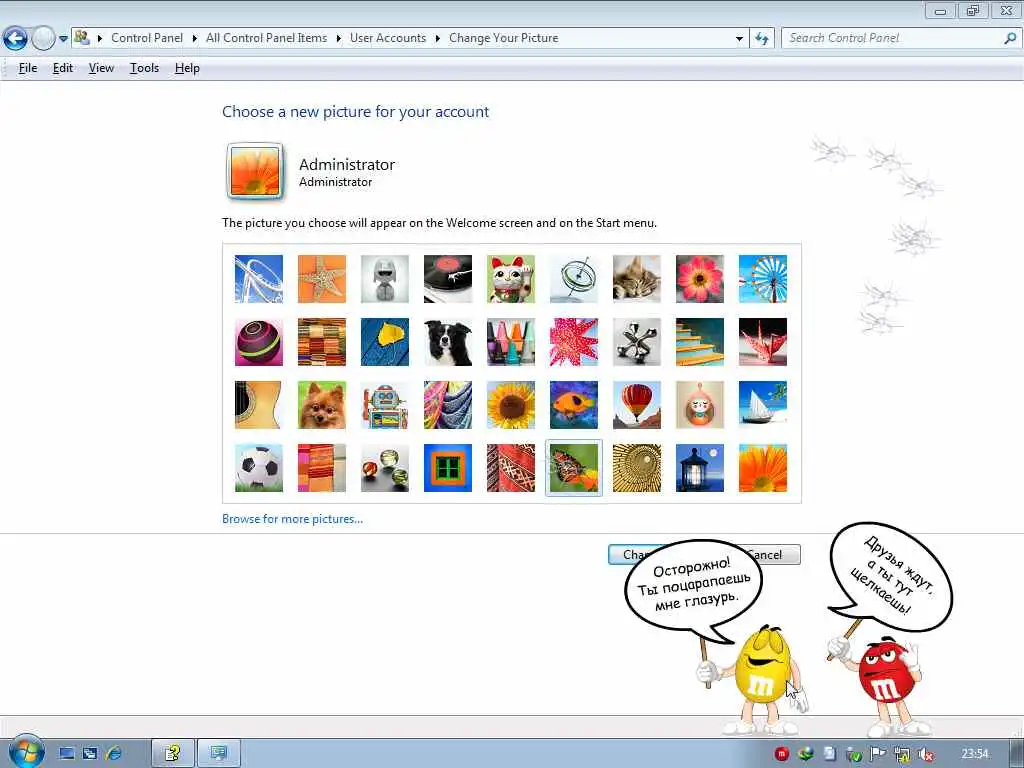The width and height of the screenshot is (1024, 768).
Task: Select the orange daisy picture in grid
Action: click(763, 468)
